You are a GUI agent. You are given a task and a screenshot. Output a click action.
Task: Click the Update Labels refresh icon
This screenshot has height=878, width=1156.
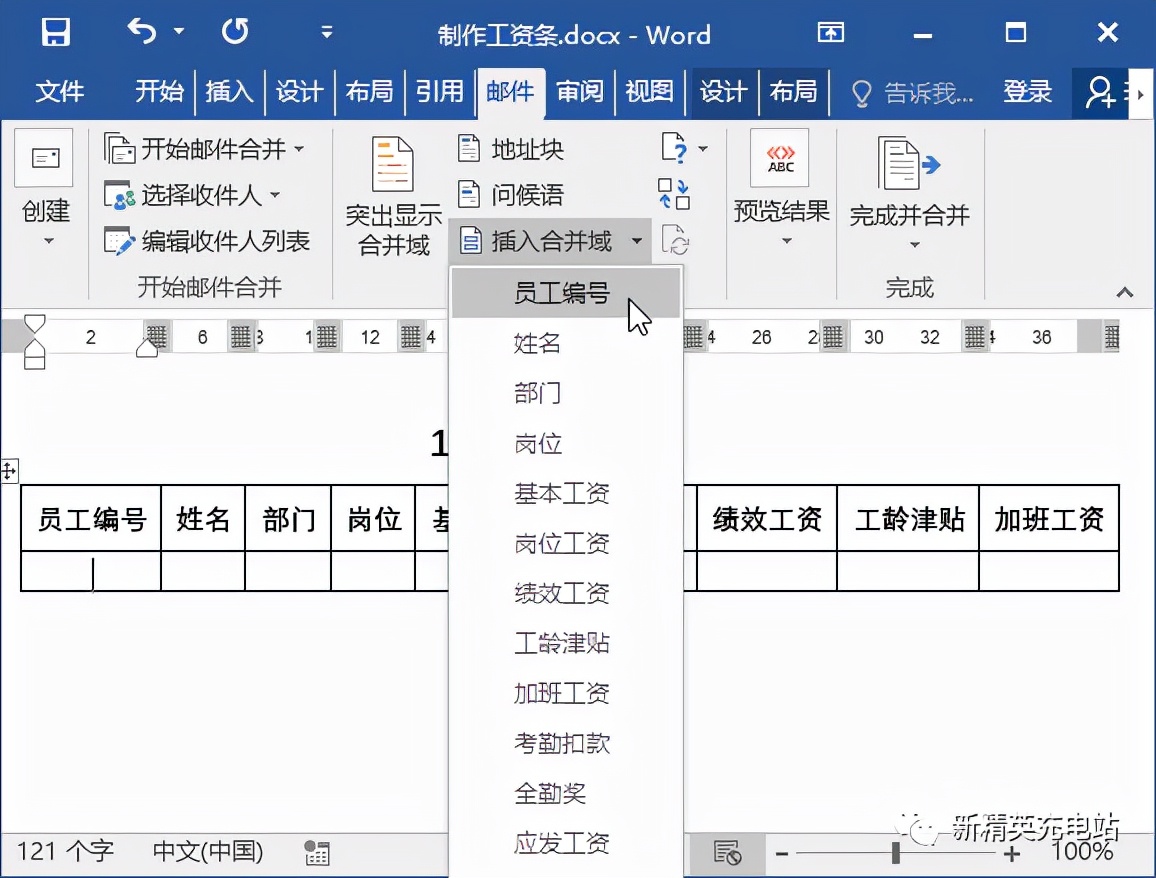click(676, 240)
